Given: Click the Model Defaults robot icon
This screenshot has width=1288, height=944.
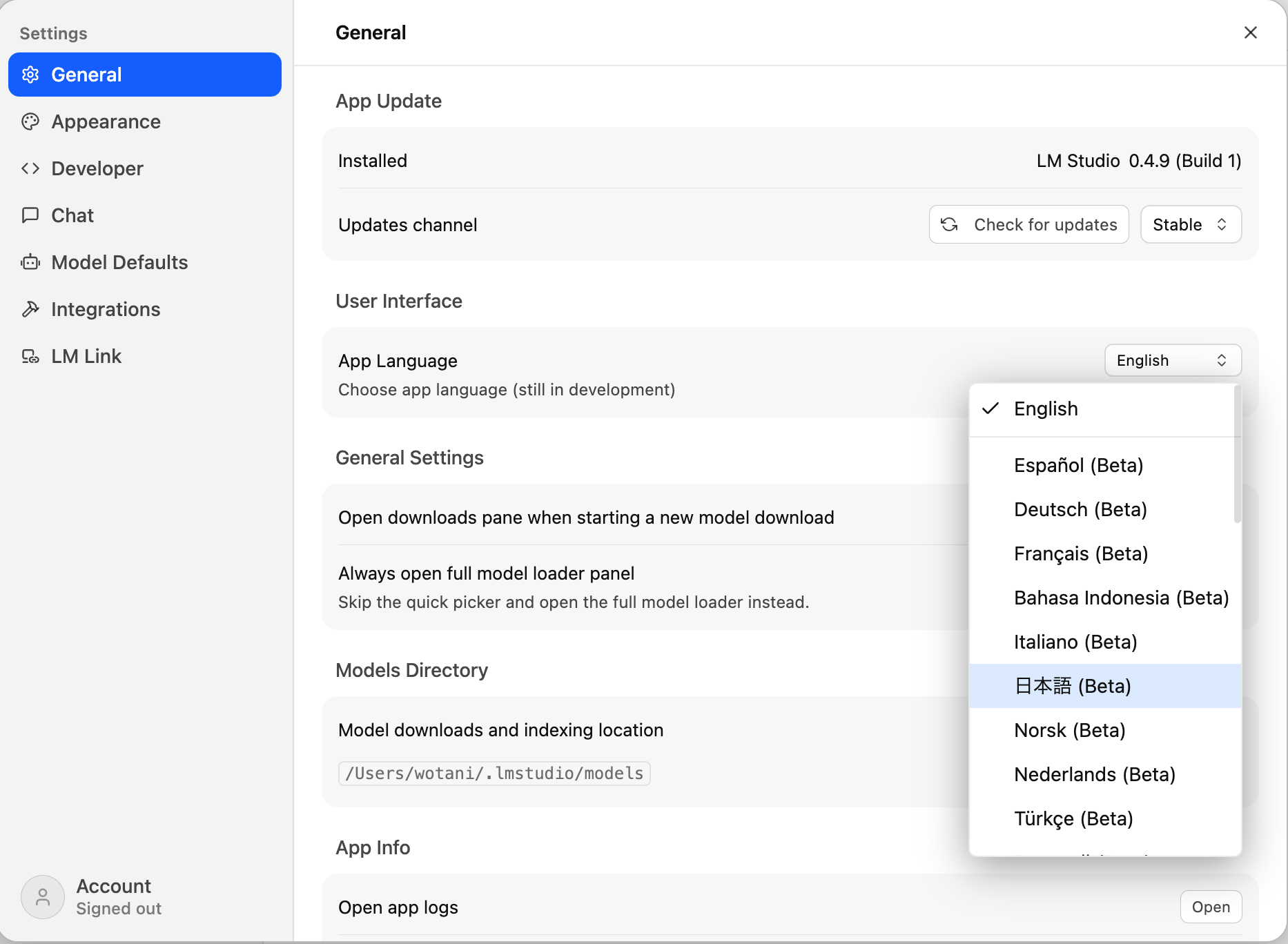Looking at the screenshot, I should pos(30,262).
